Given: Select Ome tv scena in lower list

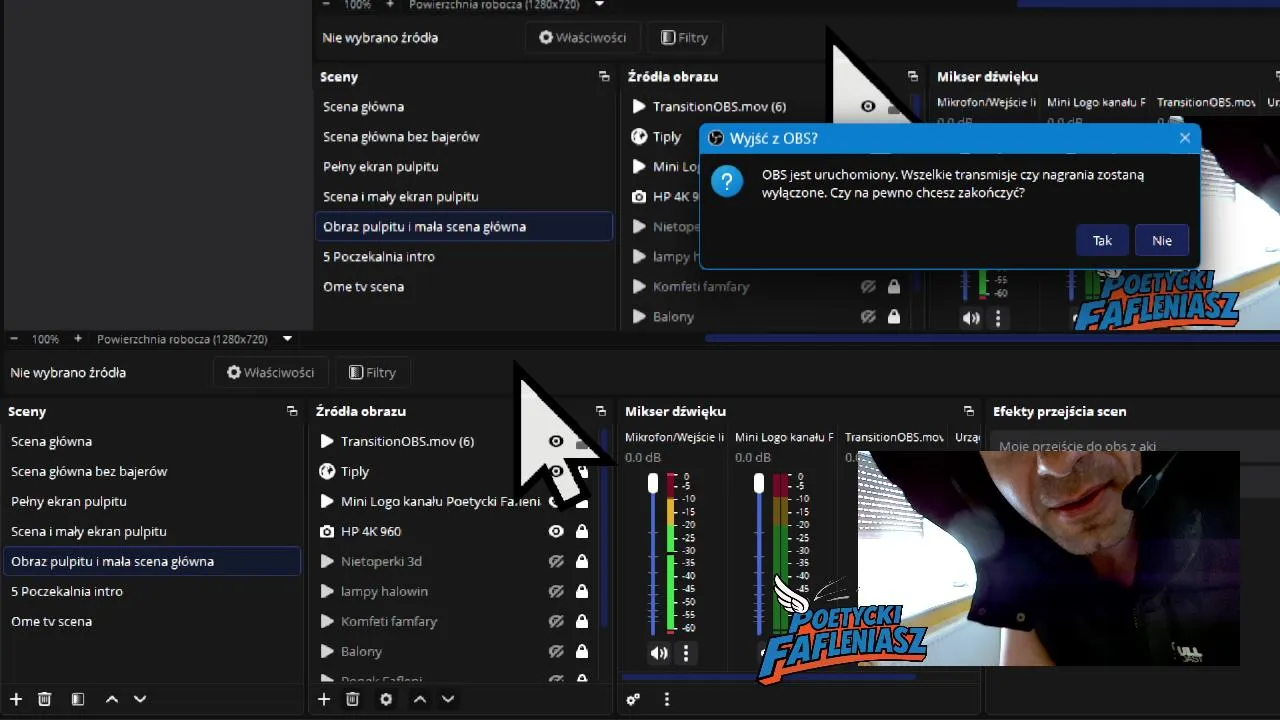Looking at the screenshot, I should [x=152, y=621].
